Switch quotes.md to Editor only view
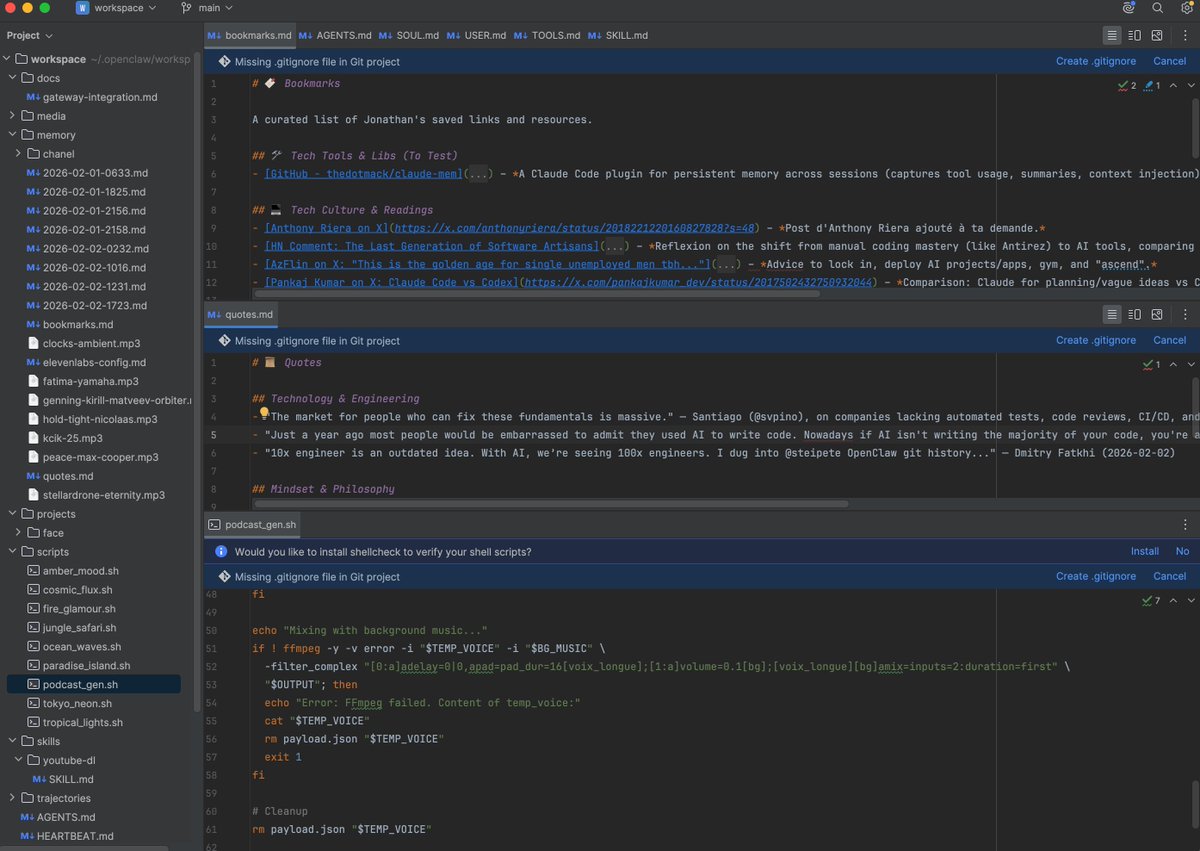The image size is (1200, 851). 1112,314
